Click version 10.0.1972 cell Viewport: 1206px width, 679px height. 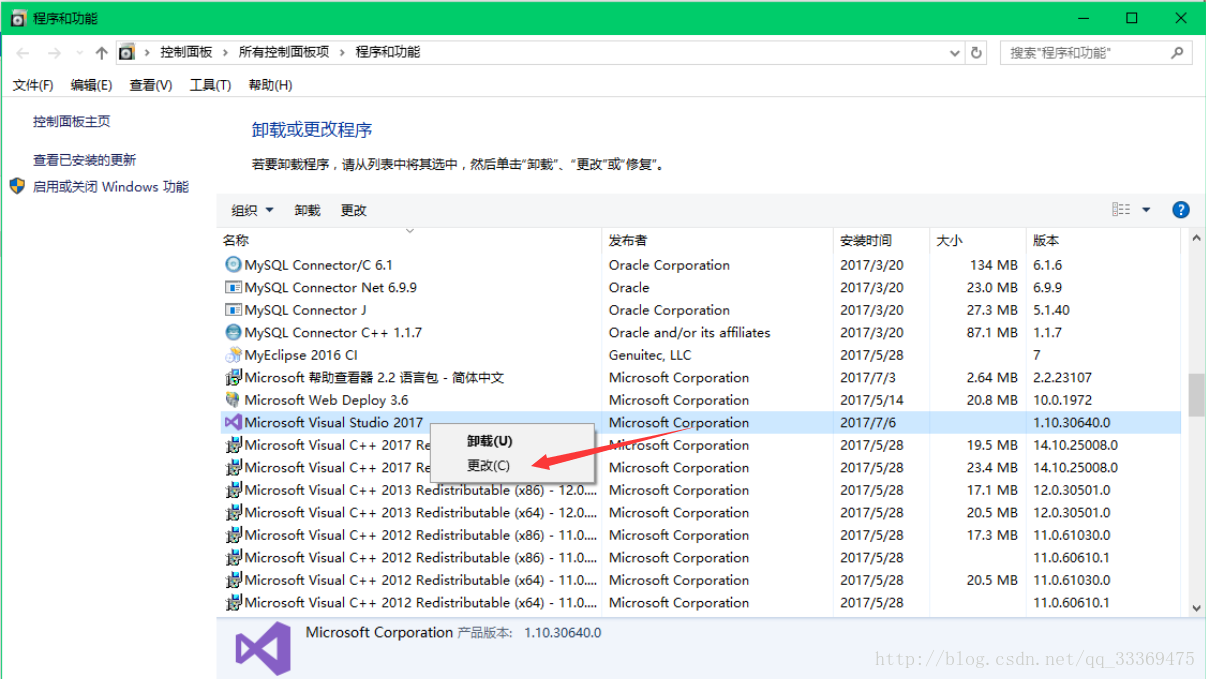coord(1063,400)
